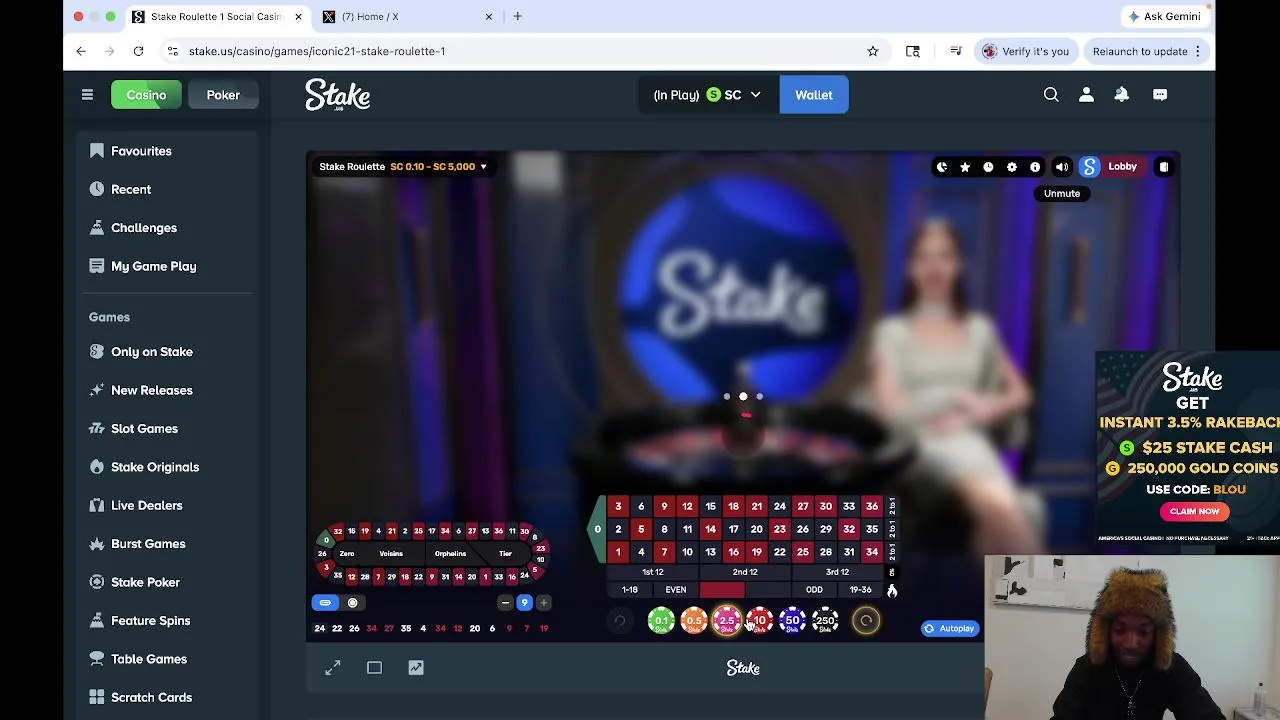
Task: Unmute the game sound speaker icon
Action: click(x=1062, y=167)
